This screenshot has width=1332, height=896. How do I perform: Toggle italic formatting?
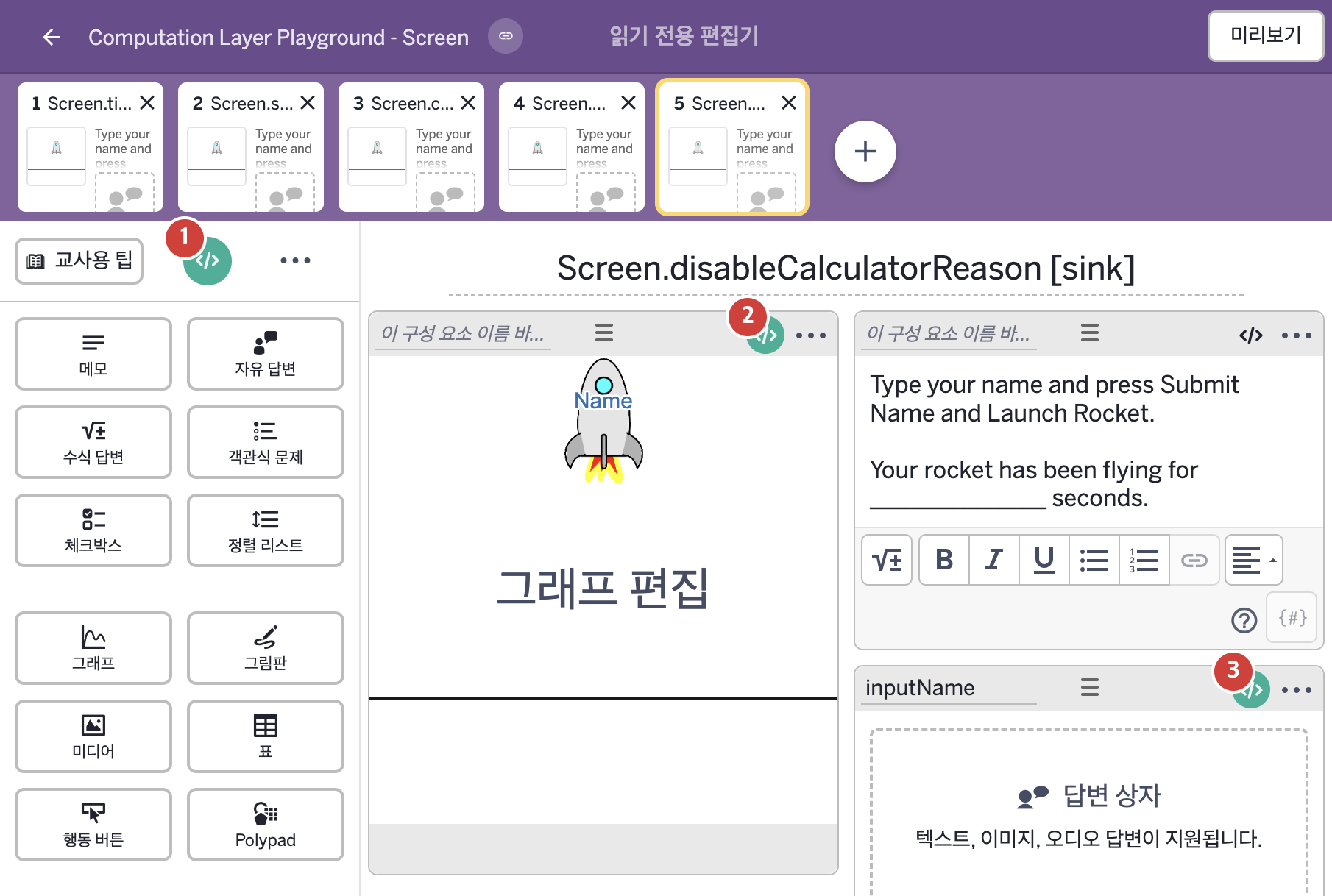point(994,560)
